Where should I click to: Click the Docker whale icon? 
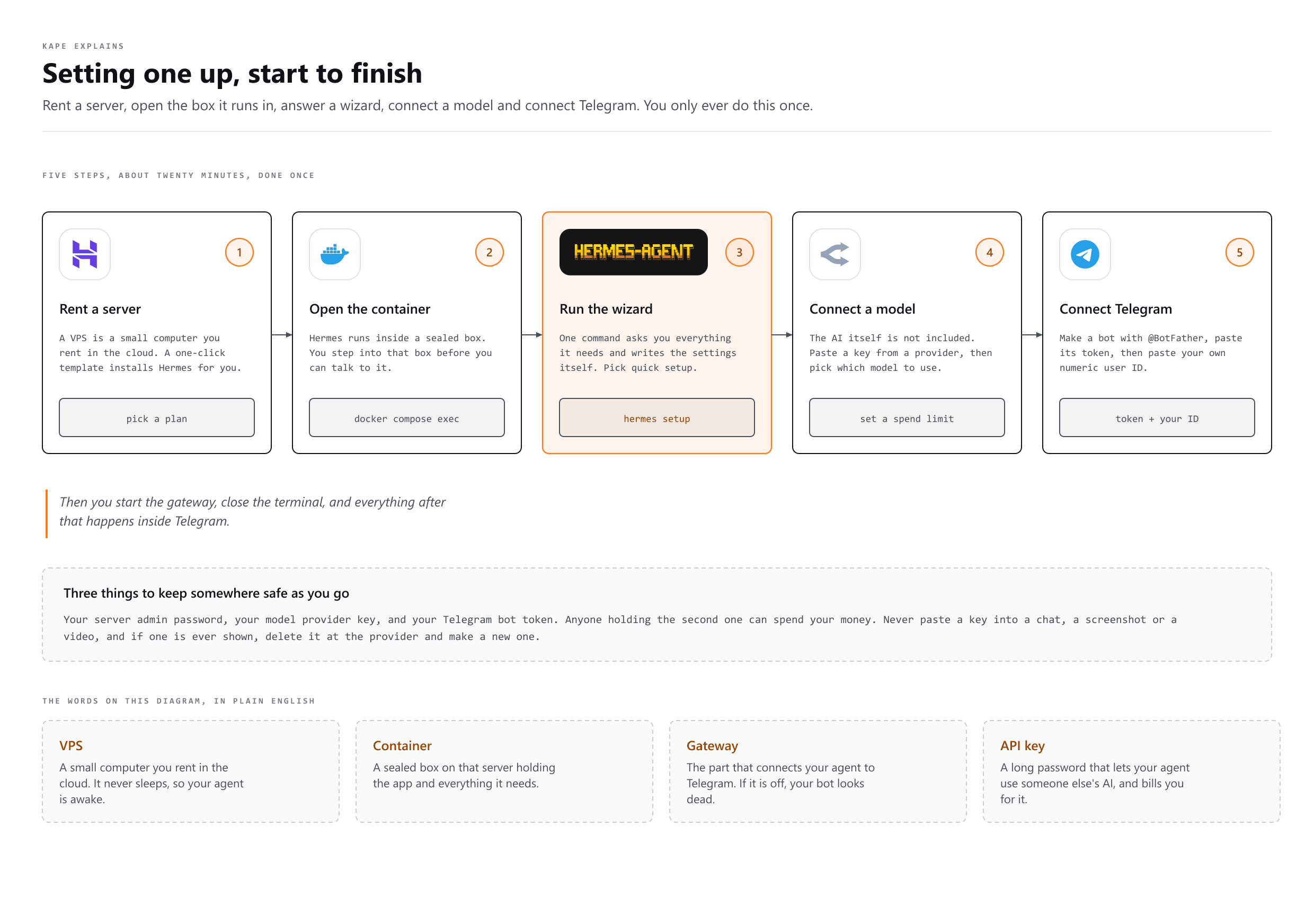(335, 255)
